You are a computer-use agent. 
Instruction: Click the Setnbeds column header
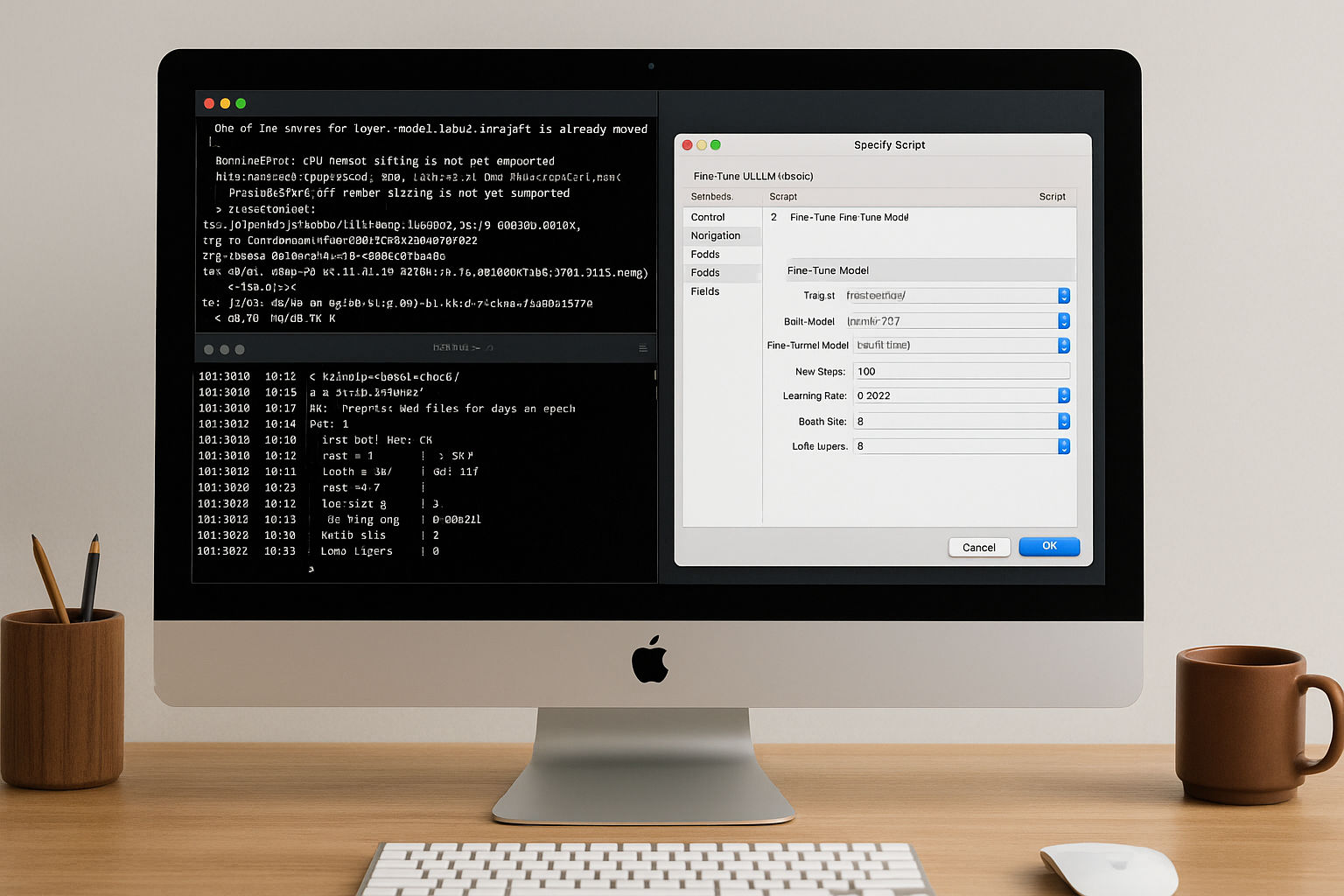(713, 196)
